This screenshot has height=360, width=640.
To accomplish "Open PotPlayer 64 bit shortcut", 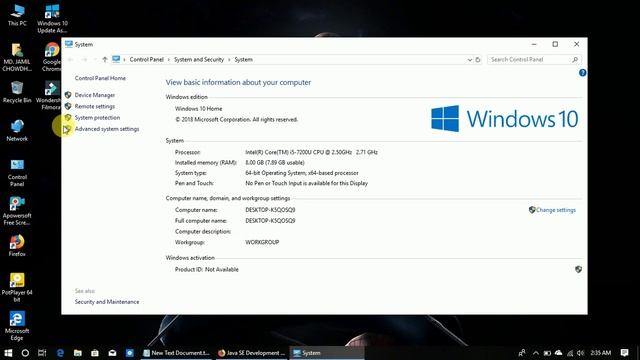I will coord(17,287).
